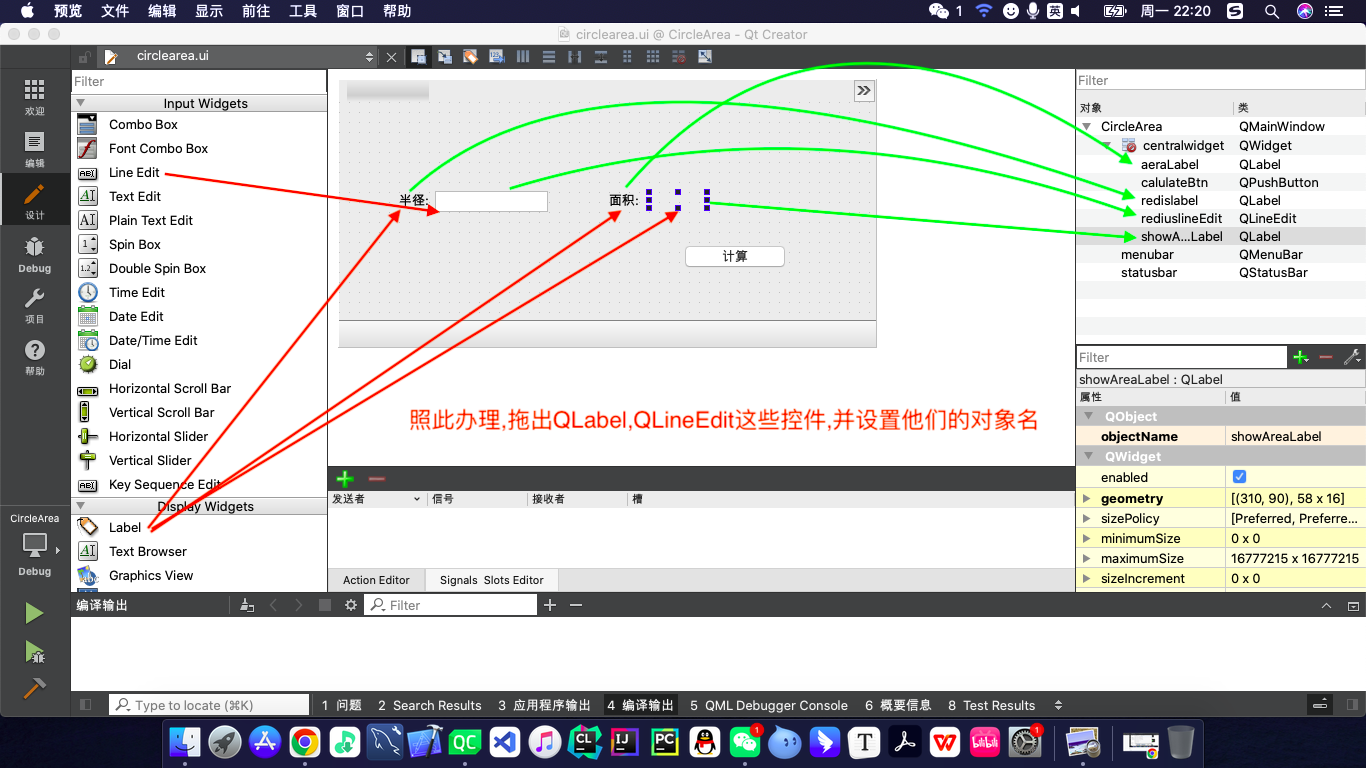Open the 欢迎 (Welcome) mode
The image size is (1366, 768).
pyautogui.click(x=35, y=97)
